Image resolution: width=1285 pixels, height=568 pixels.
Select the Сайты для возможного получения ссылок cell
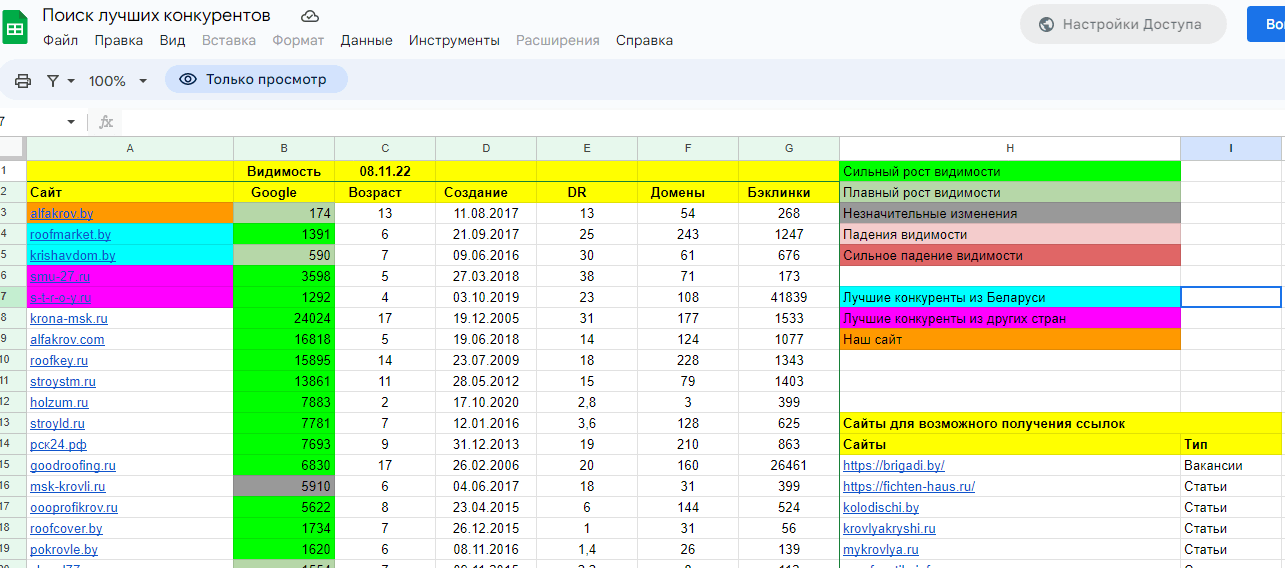coord(1010,423)
